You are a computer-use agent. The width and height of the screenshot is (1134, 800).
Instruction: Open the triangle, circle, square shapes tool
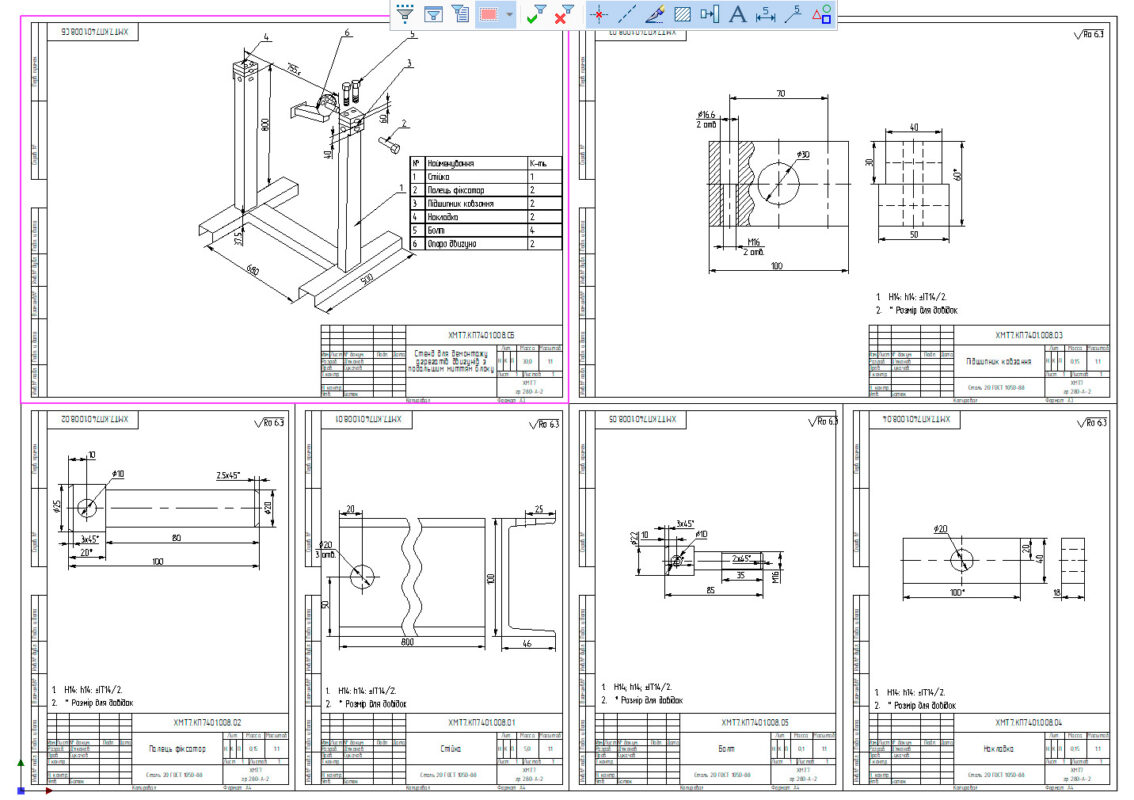pyautogui.click(x=821, y=14)
